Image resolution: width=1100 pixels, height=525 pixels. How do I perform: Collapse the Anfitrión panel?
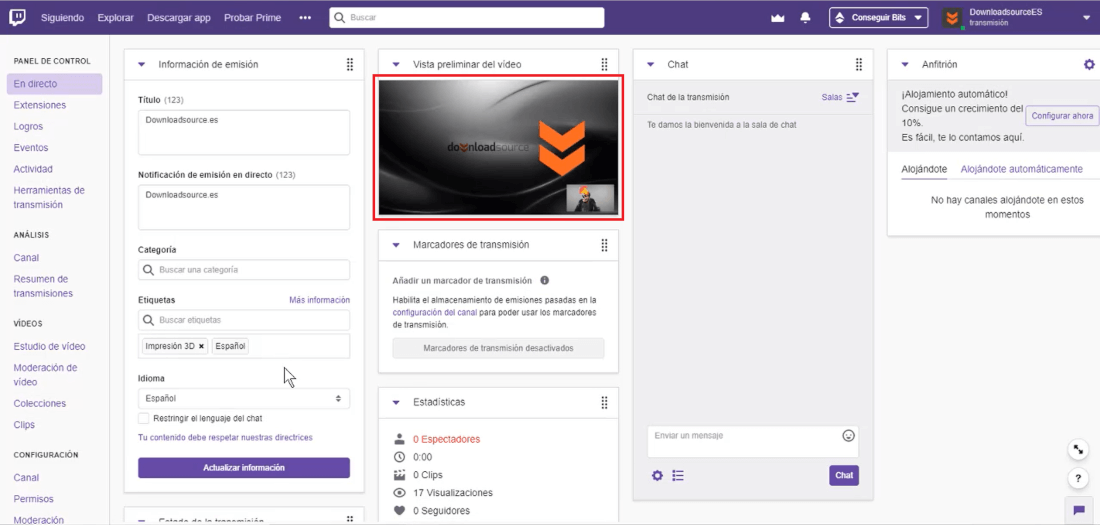click(905, 65)
